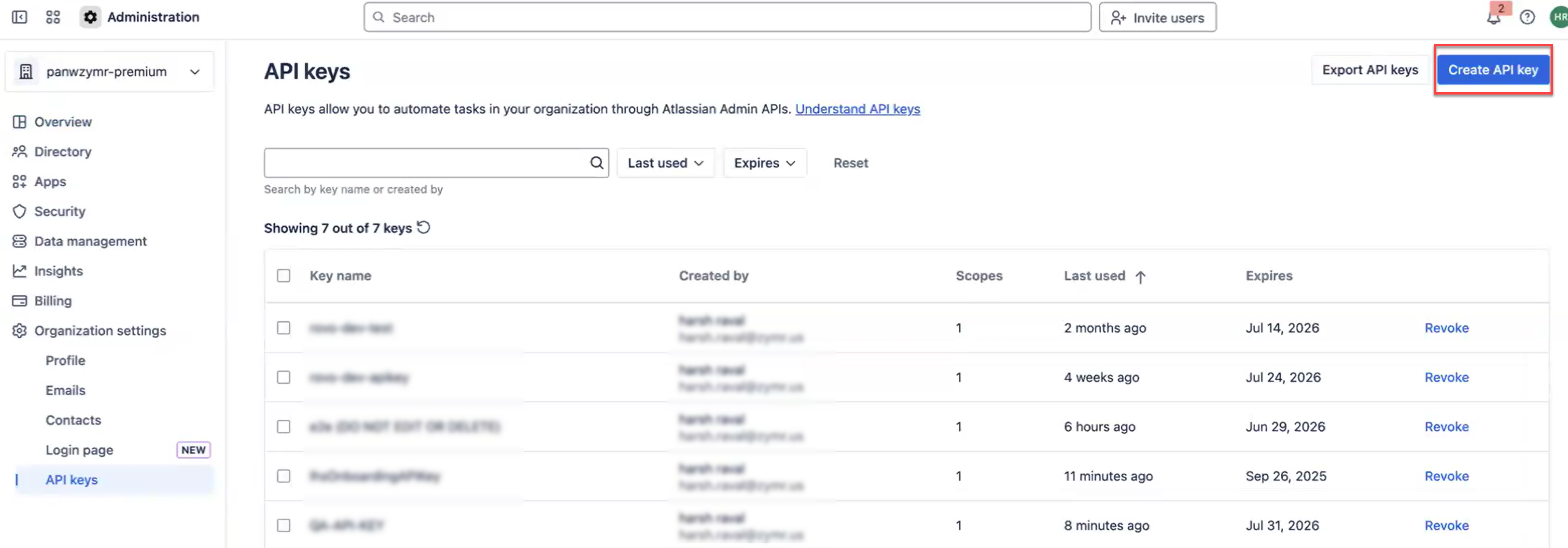The height and width of the screenshot is (548, 1568).
Task: Check the key expiring Sep 26, 2025
Action: tap(284, 476)
